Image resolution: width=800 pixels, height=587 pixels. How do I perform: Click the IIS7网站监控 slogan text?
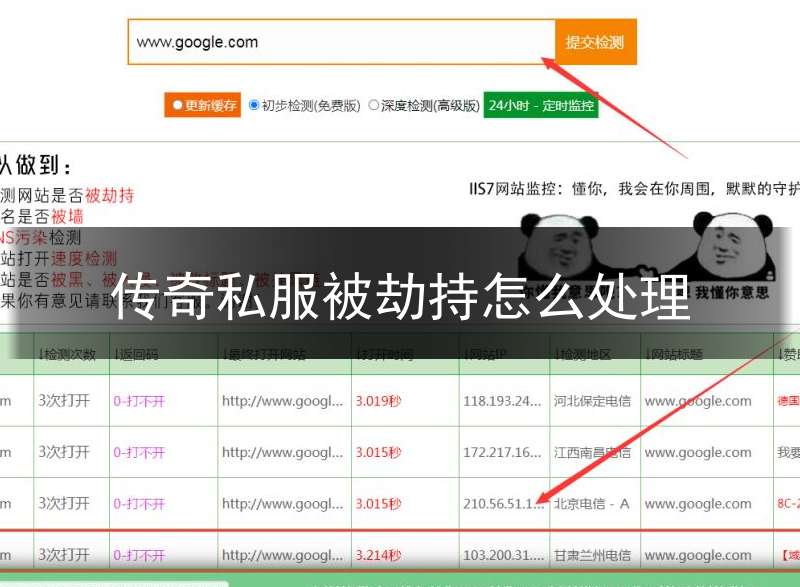[634, 189]
